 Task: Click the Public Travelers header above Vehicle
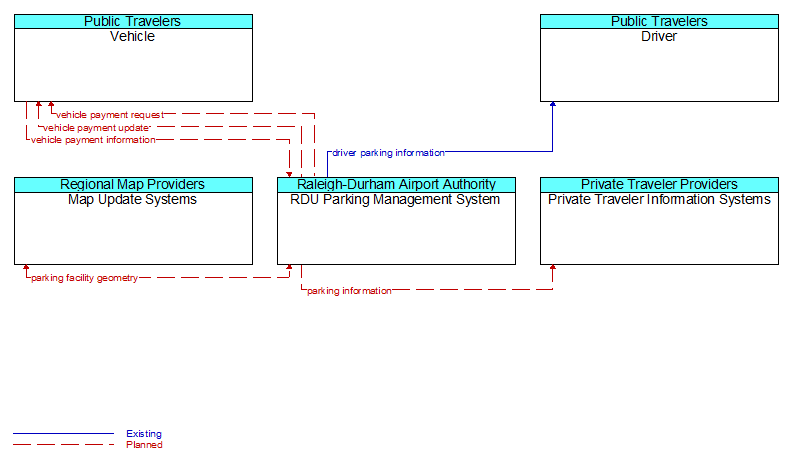[x=133, y=21]
